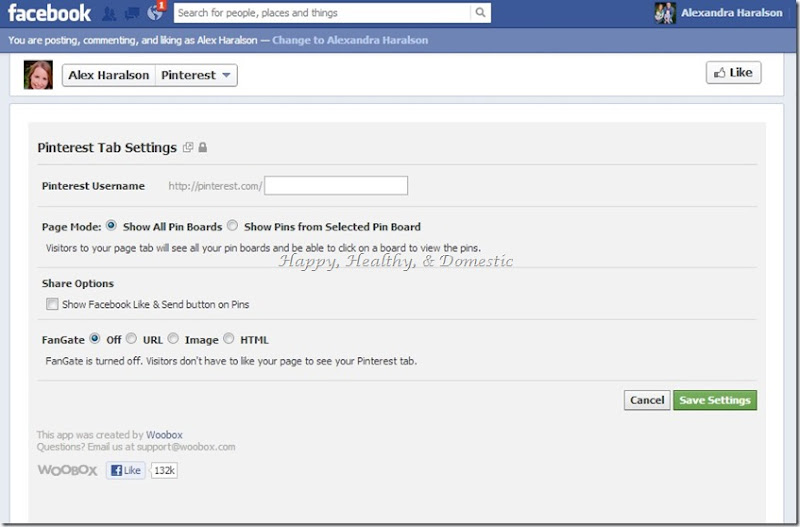Expand the Pinterest tab dropdown
This screenshot has height=527, width=800.
pyautogui.click(x=196, y=75)
